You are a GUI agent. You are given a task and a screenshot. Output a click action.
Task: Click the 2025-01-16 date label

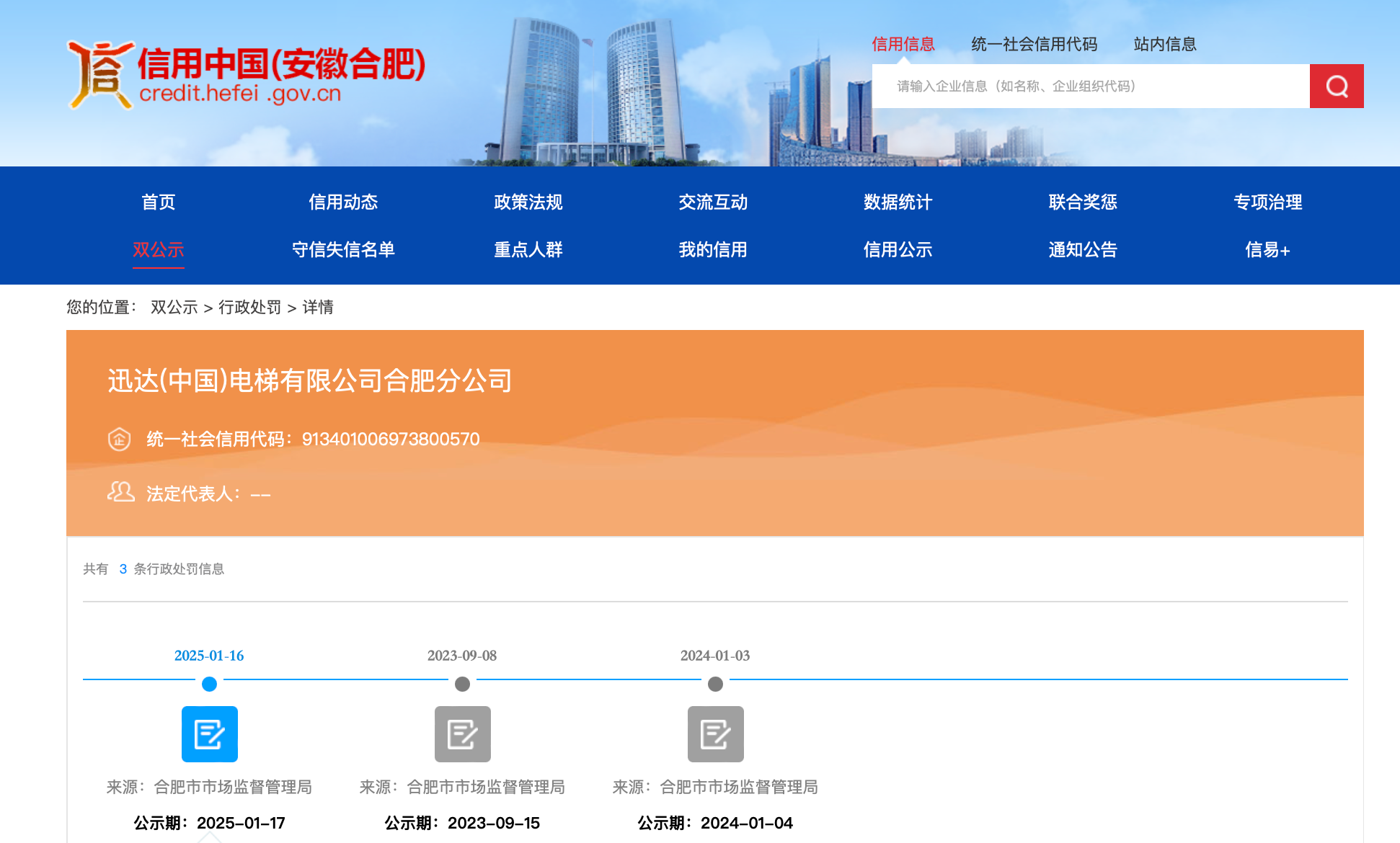(209, 656)
